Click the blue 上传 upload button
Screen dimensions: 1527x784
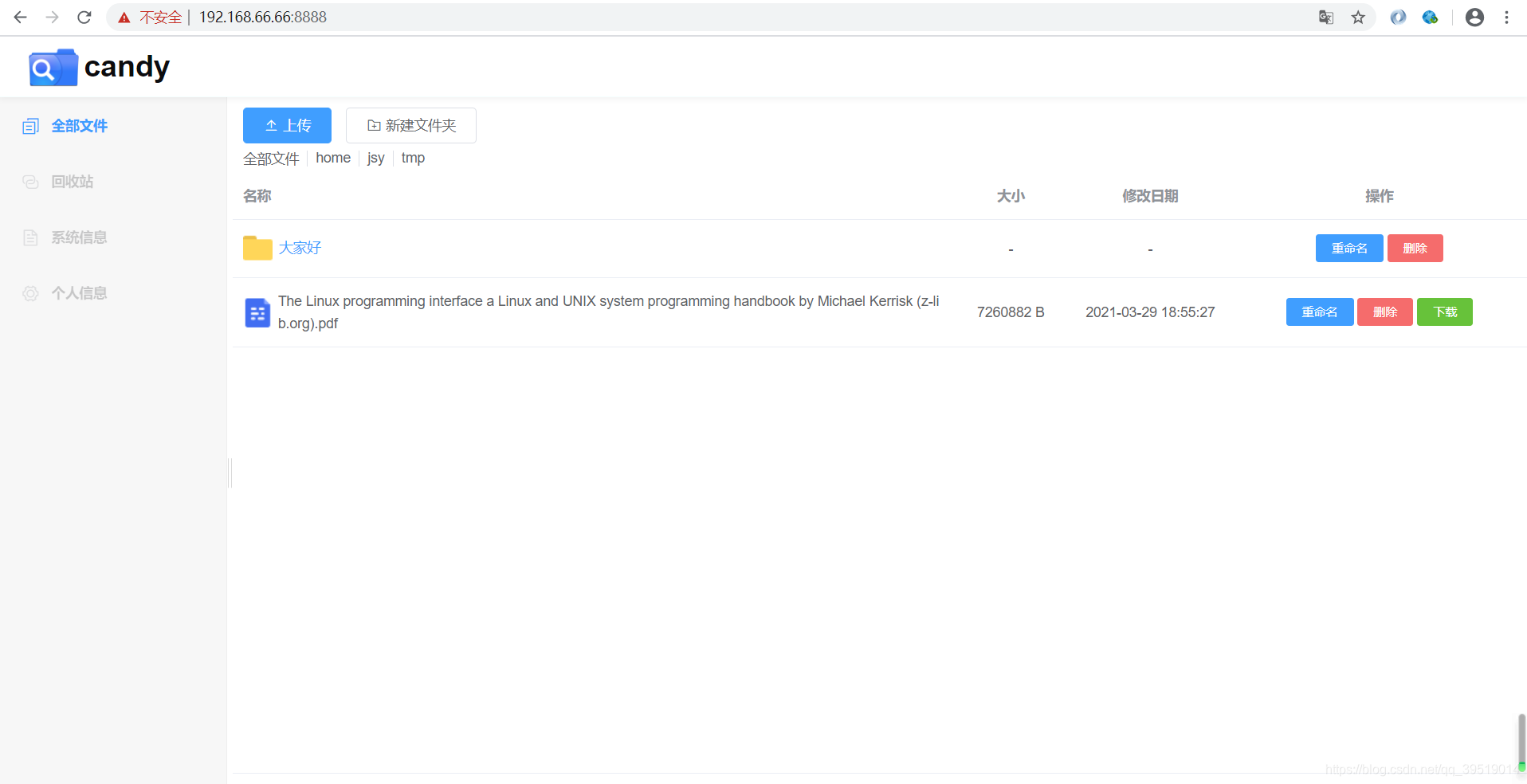coord(287,125)
